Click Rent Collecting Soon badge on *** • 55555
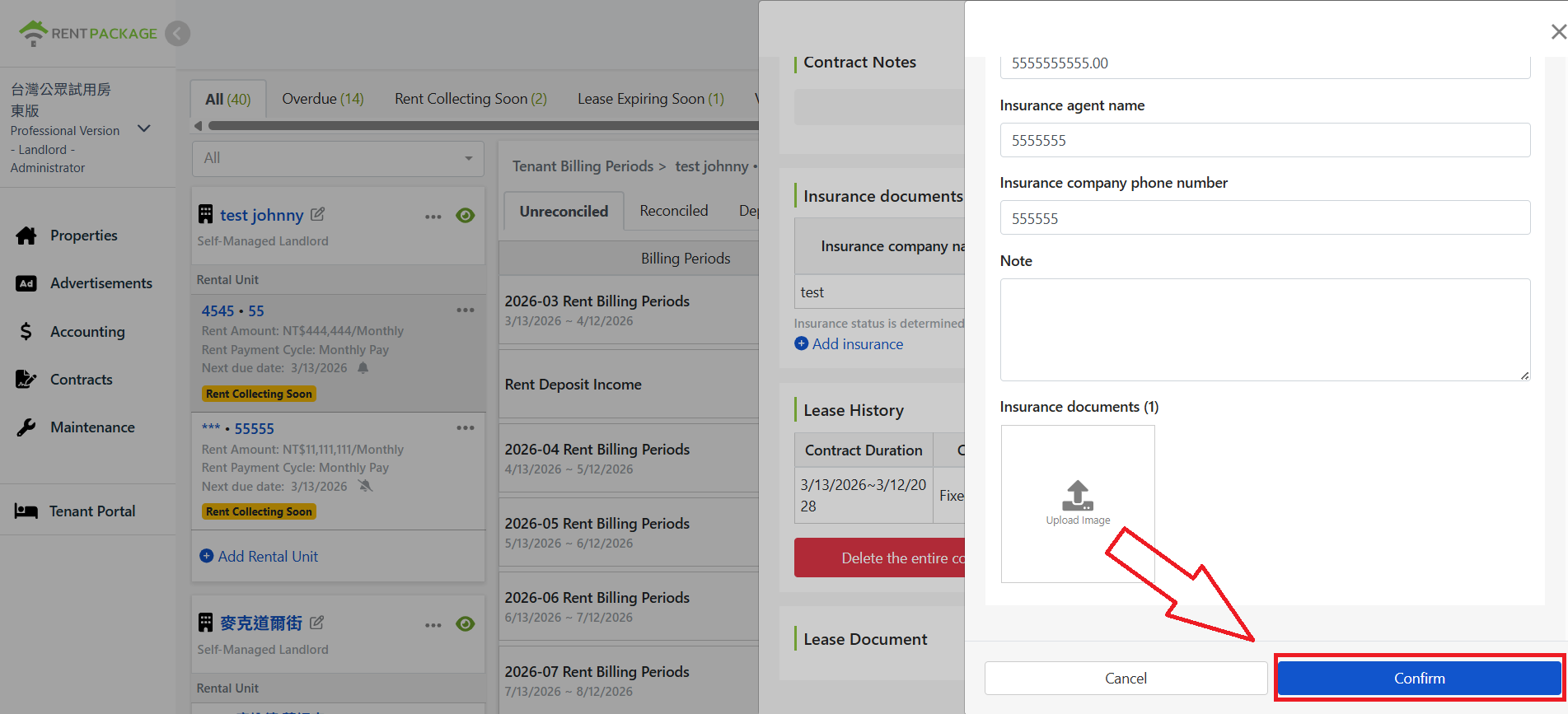 pos(259,511)
